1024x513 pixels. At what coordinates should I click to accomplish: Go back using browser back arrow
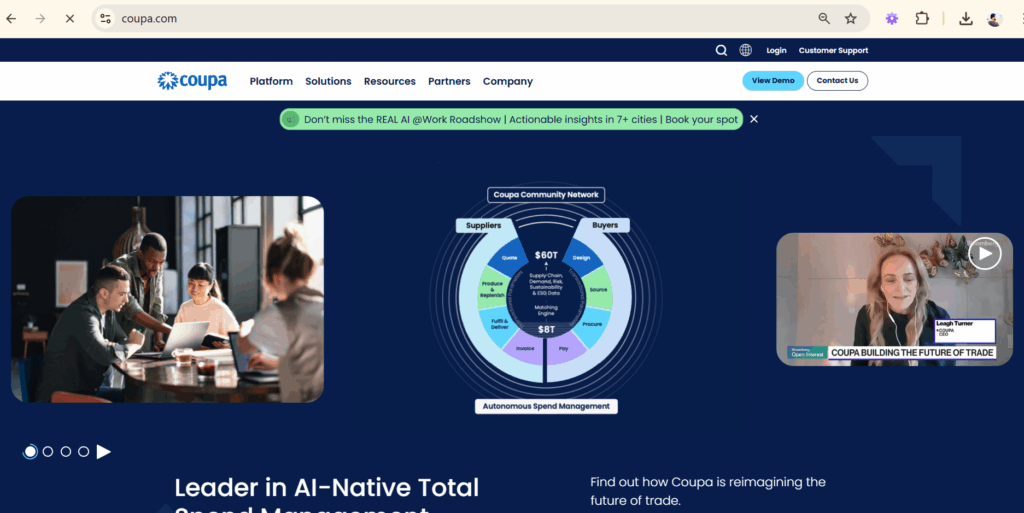(11, 19)
